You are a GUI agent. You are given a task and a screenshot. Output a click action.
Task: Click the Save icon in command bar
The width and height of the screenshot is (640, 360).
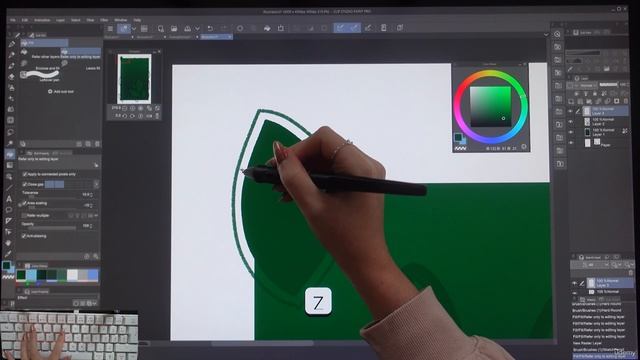click(187, 28)
